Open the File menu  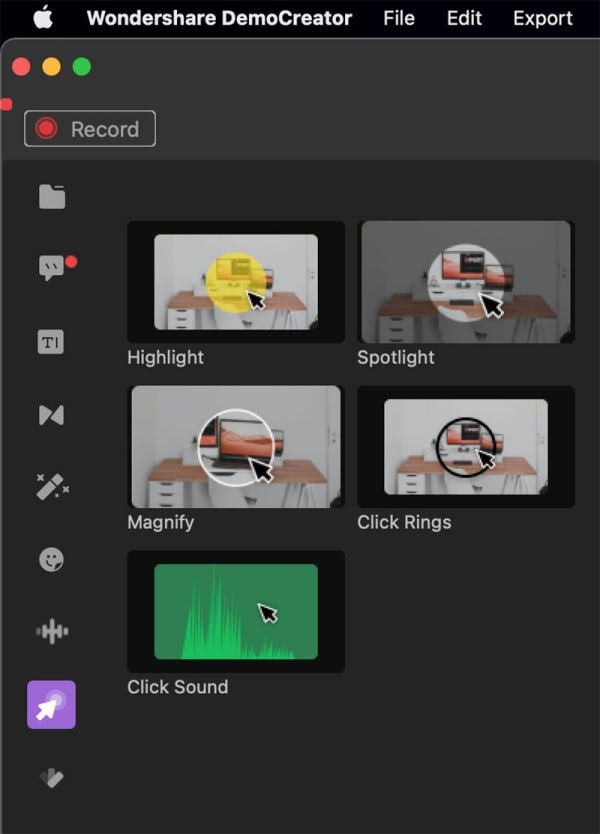[x=399, y=18]
